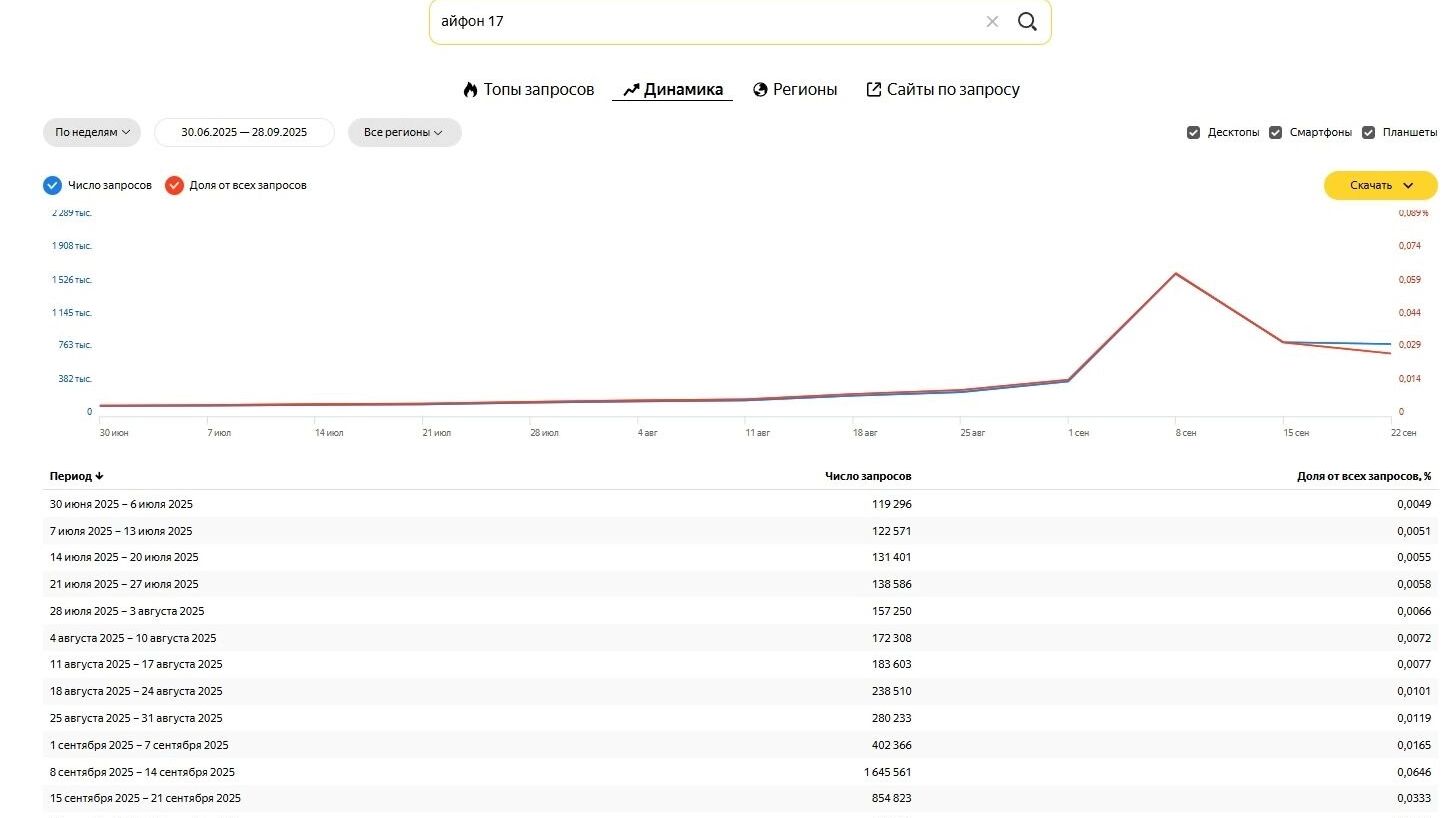This screenshot has height=818, width=1455.
Task: Switch to the Топы запросов tab
Action: tap(538, 90)
